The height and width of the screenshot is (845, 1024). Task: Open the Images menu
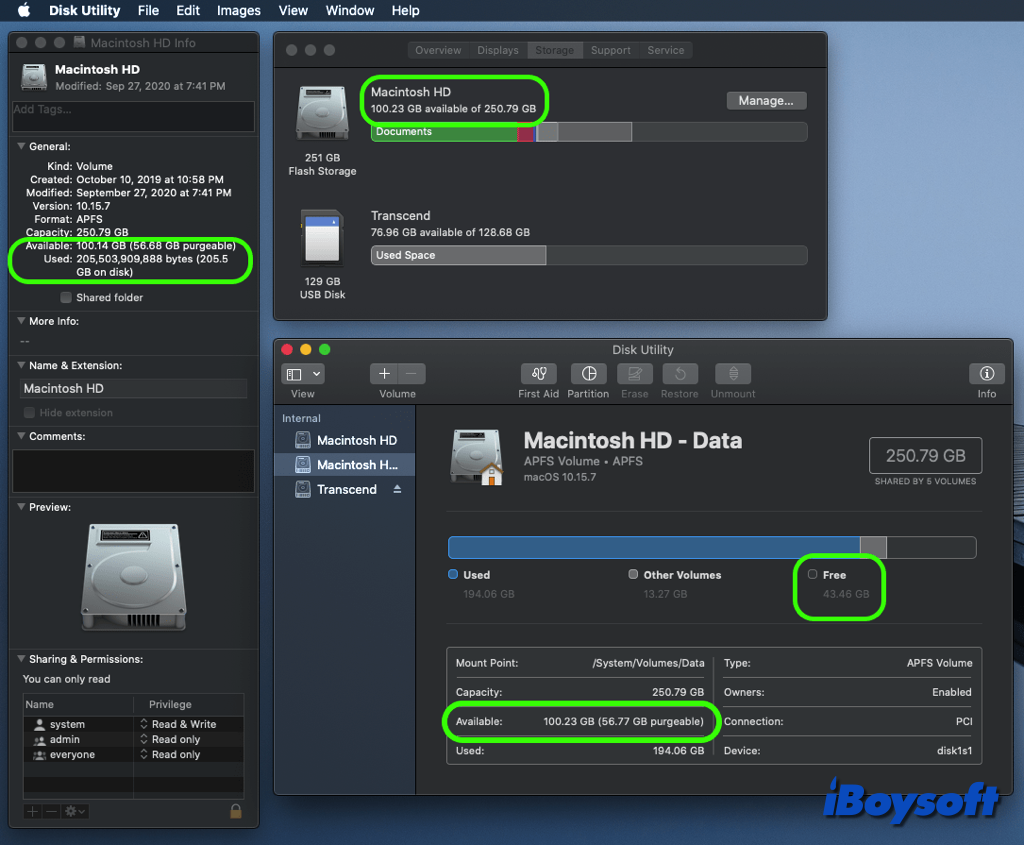click(x=238, y=11)
